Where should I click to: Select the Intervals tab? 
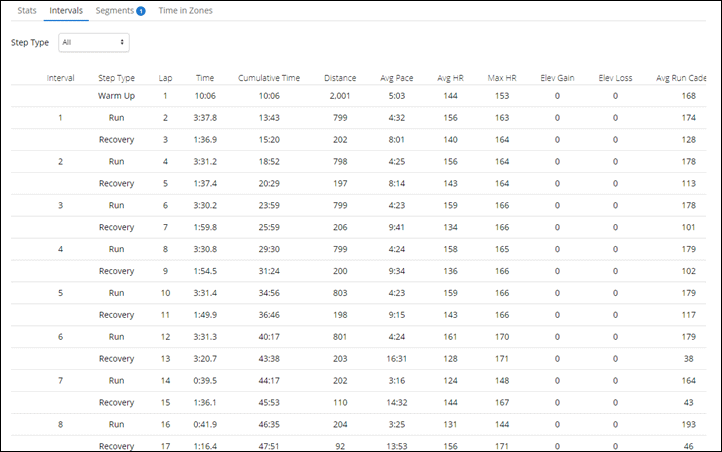66,11
